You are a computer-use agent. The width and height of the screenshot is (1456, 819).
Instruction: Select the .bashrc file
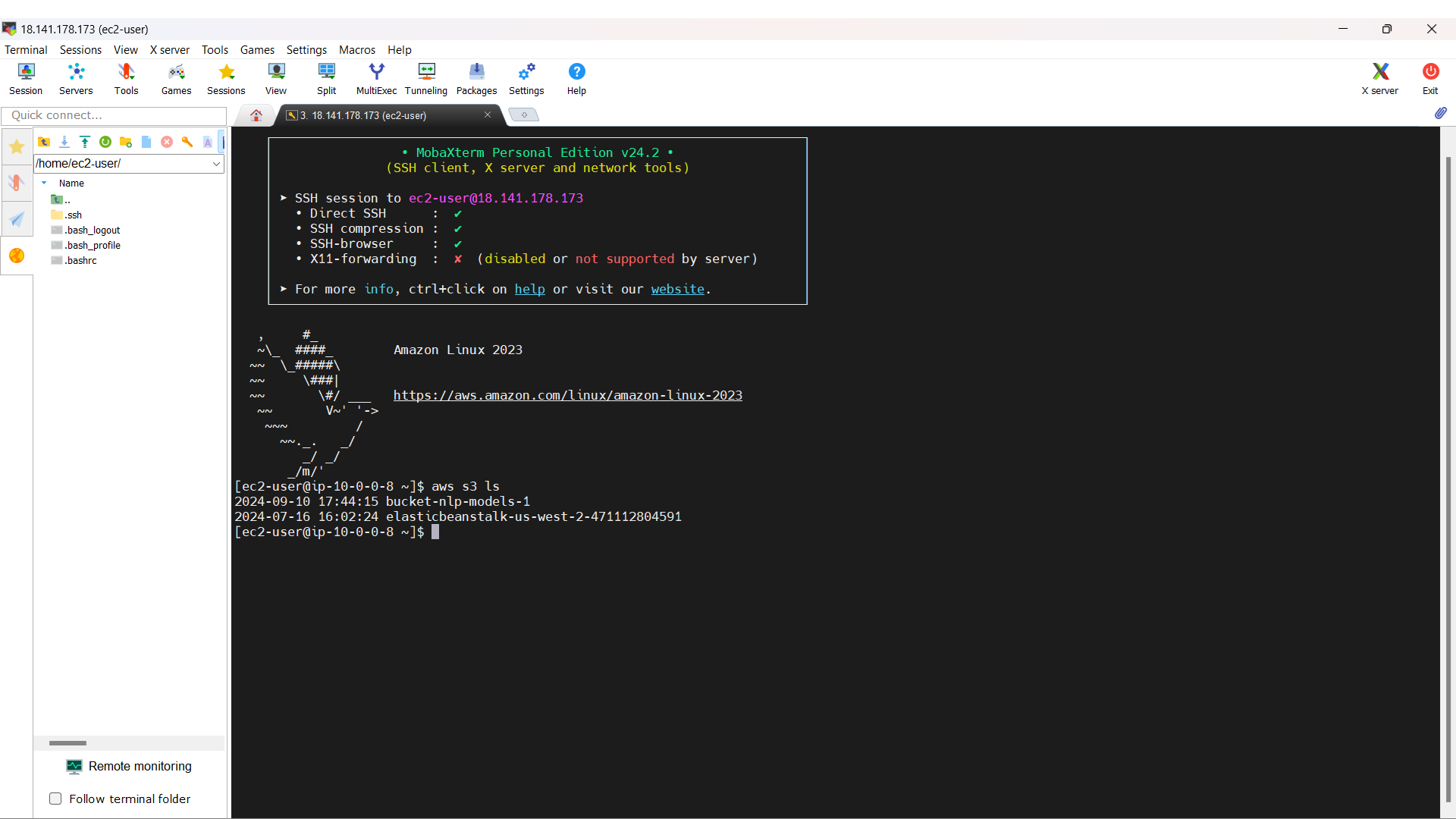(x=74, y=260)
